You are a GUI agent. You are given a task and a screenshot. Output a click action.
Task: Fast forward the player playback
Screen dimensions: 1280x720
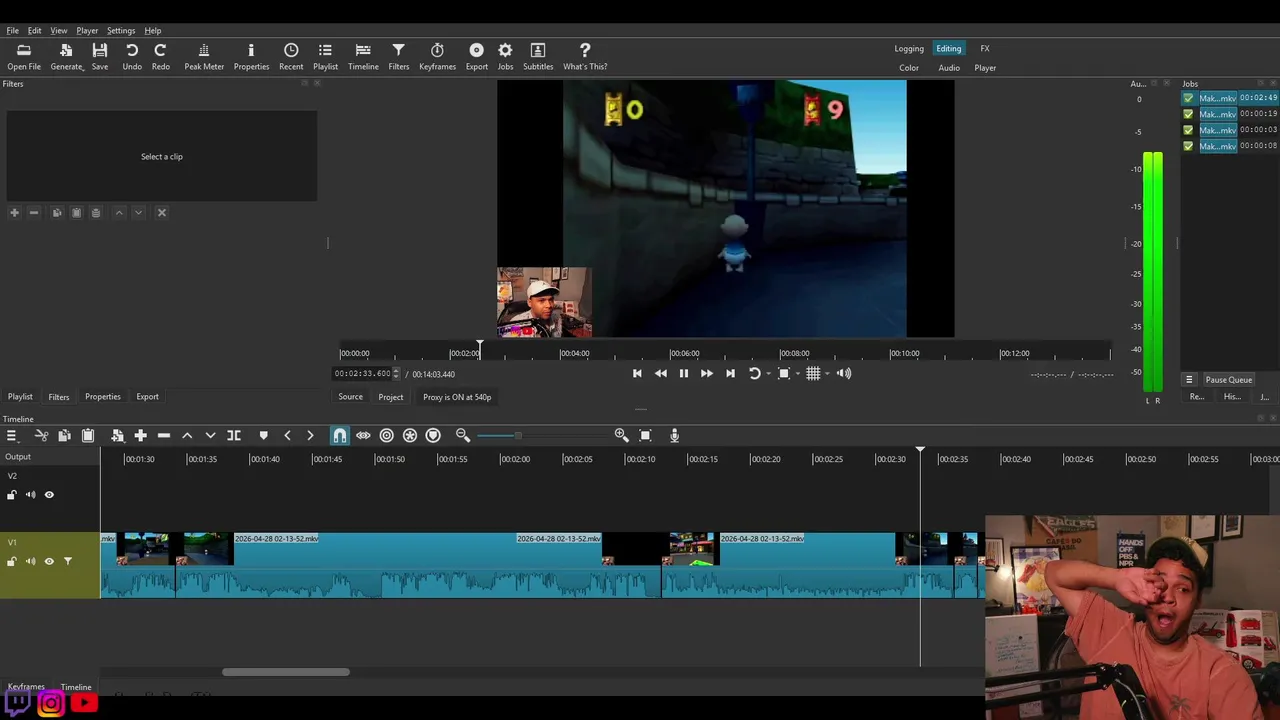pos(706,373)
